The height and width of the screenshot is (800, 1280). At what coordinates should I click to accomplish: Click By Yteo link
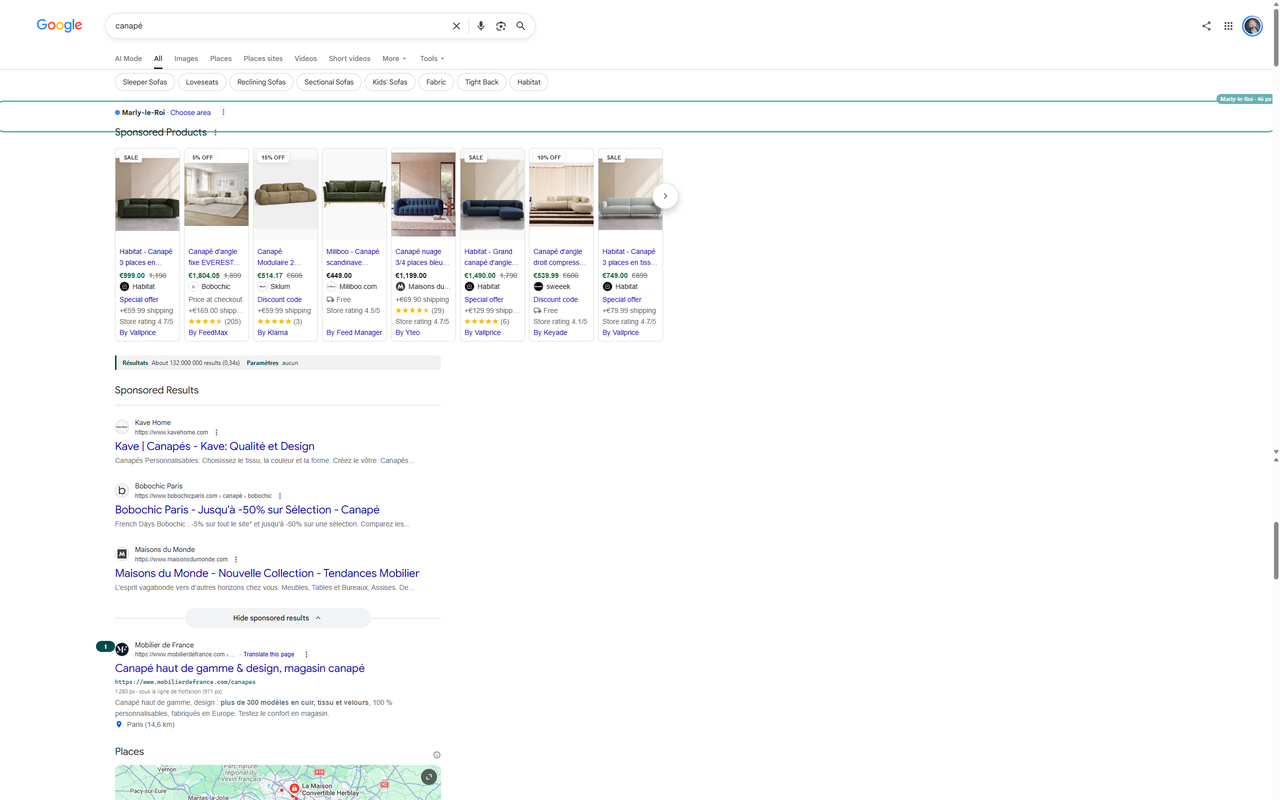pos(407,333)
